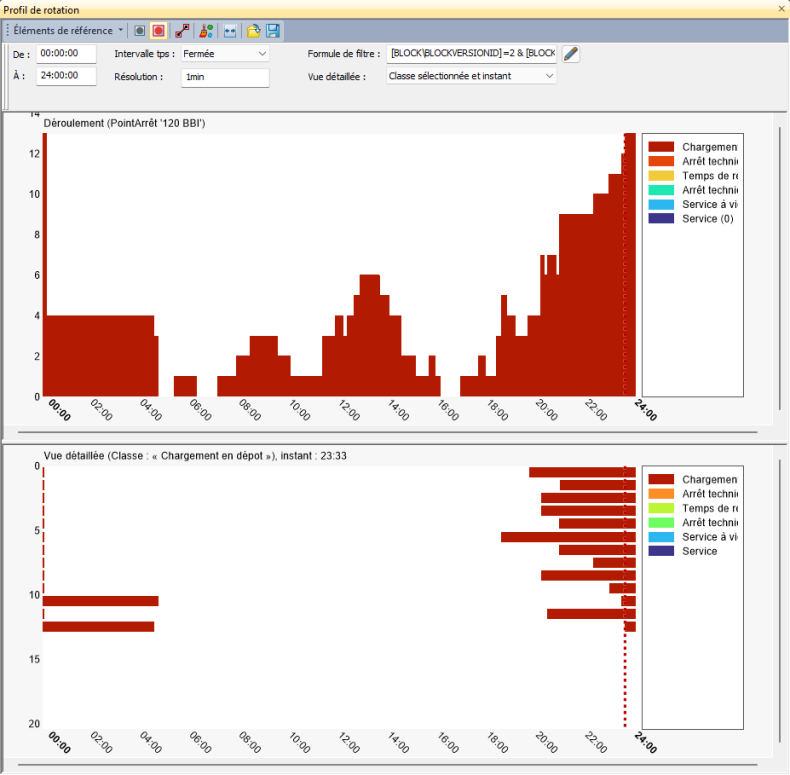This screenshot has width=790, height=775.
Task: Click the Formule de filtre text field
Action: coord(471,53)
